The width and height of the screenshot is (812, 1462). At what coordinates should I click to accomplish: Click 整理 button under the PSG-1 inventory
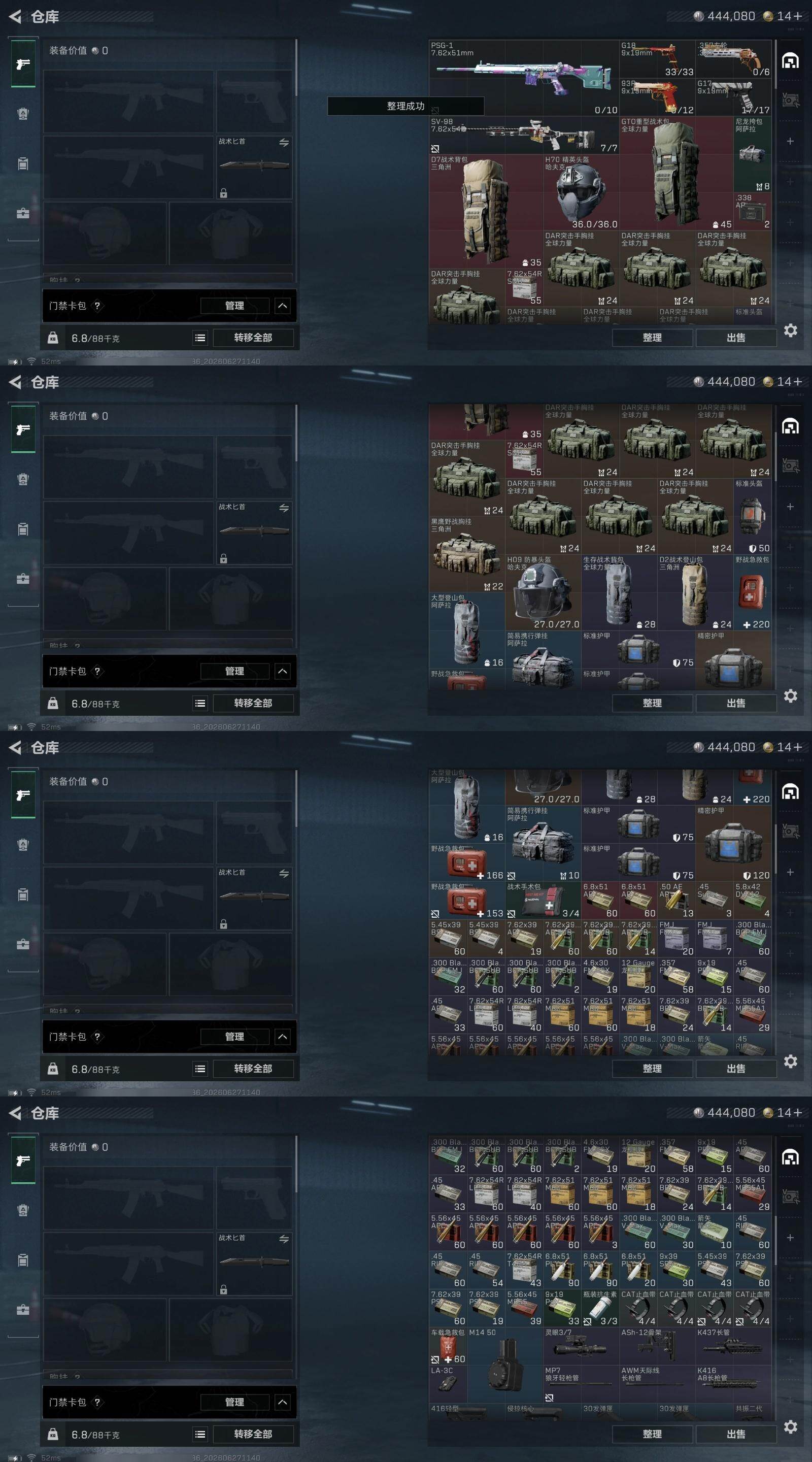(x=652, y=338)
